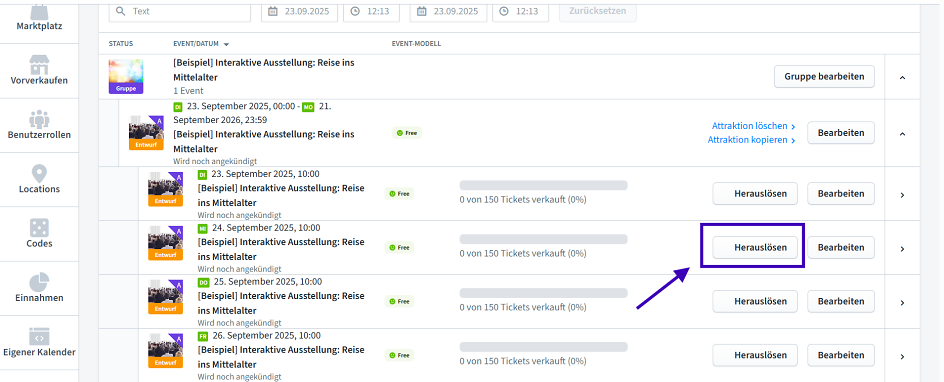Collapse the Gruppe row chevron
944x382 pixels.
click(x=902, y=77)
